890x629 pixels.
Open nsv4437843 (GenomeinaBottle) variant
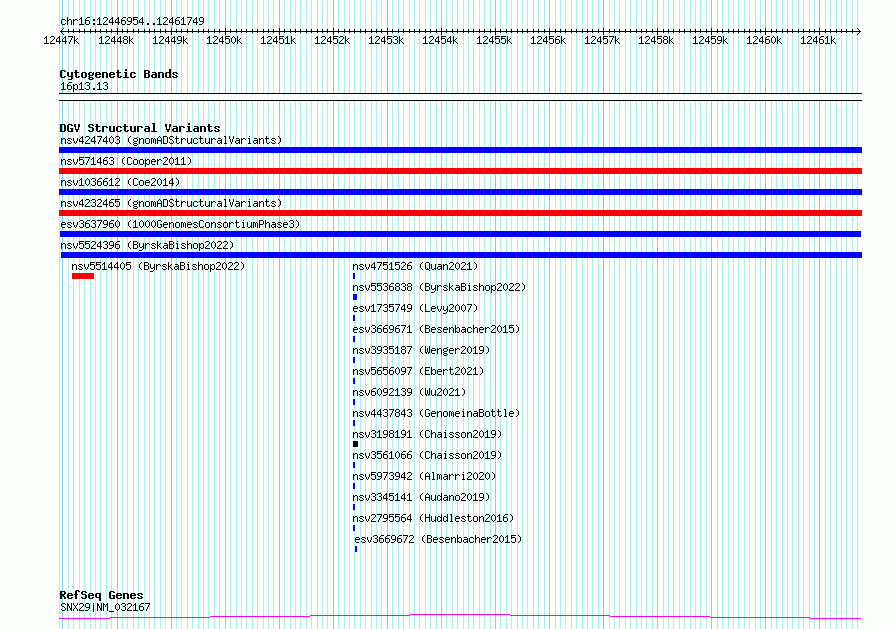(x=436, y=413)
